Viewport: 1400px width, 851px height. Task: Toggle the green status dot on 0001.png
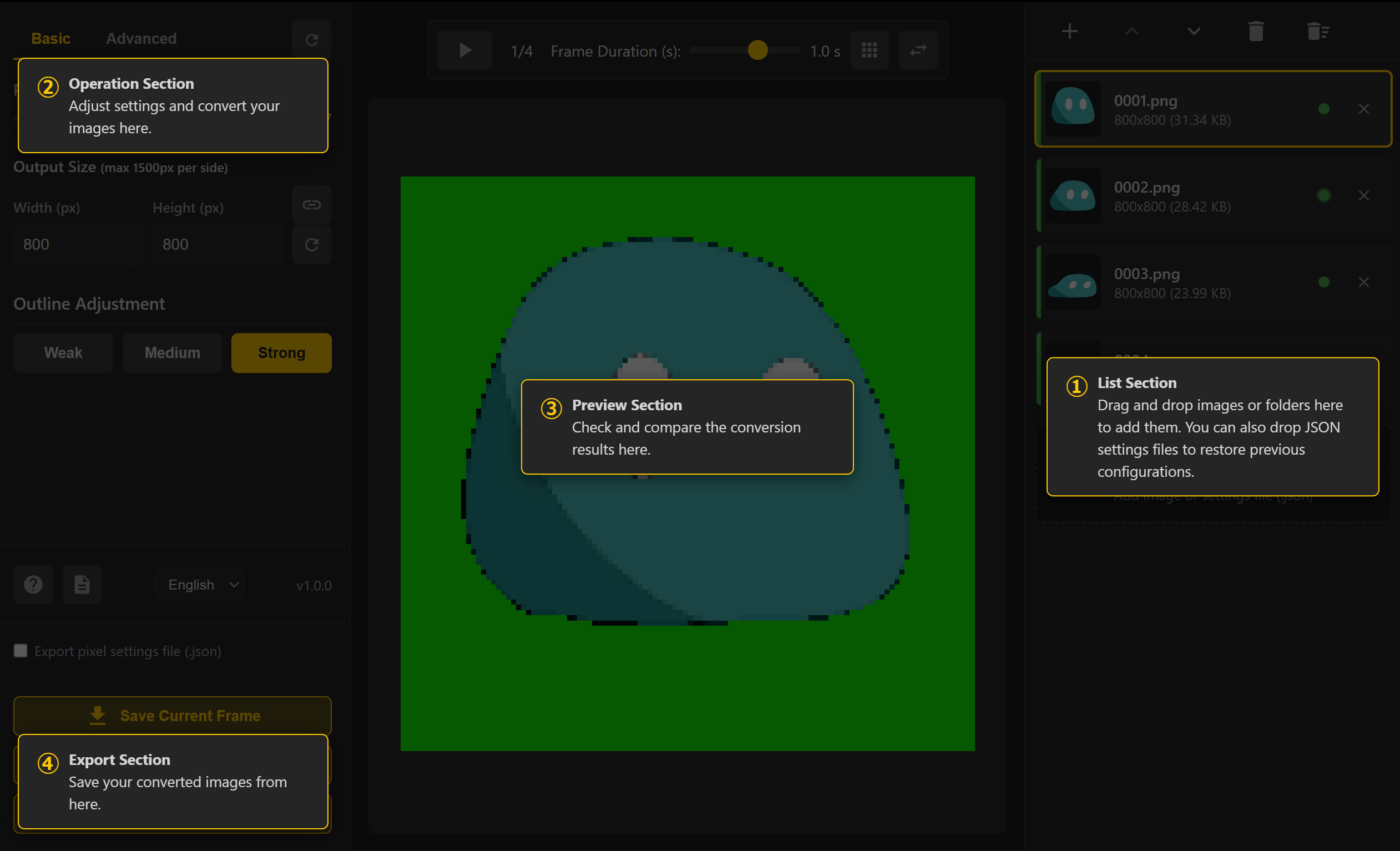[x=1324, y=109]
